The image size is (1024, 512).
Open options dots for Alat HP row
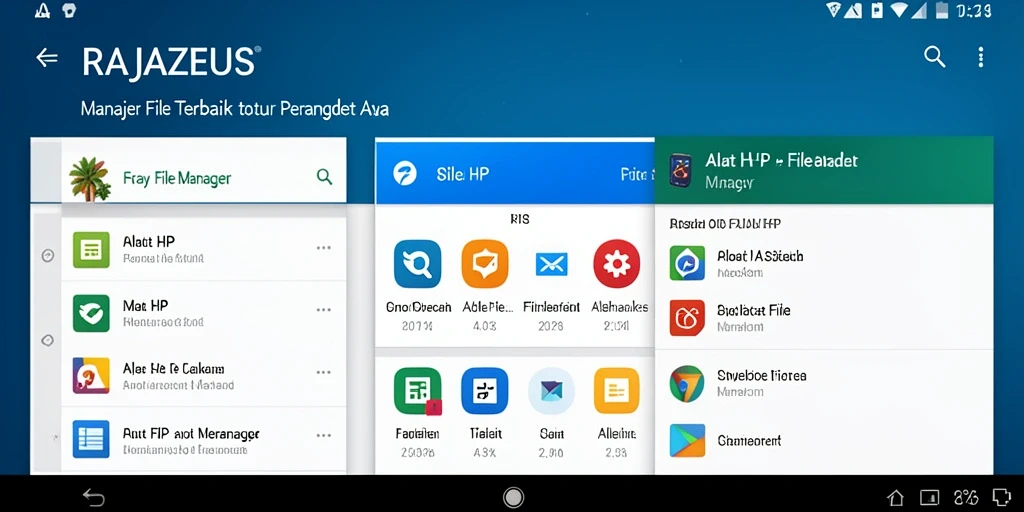(x=323, y=248)
